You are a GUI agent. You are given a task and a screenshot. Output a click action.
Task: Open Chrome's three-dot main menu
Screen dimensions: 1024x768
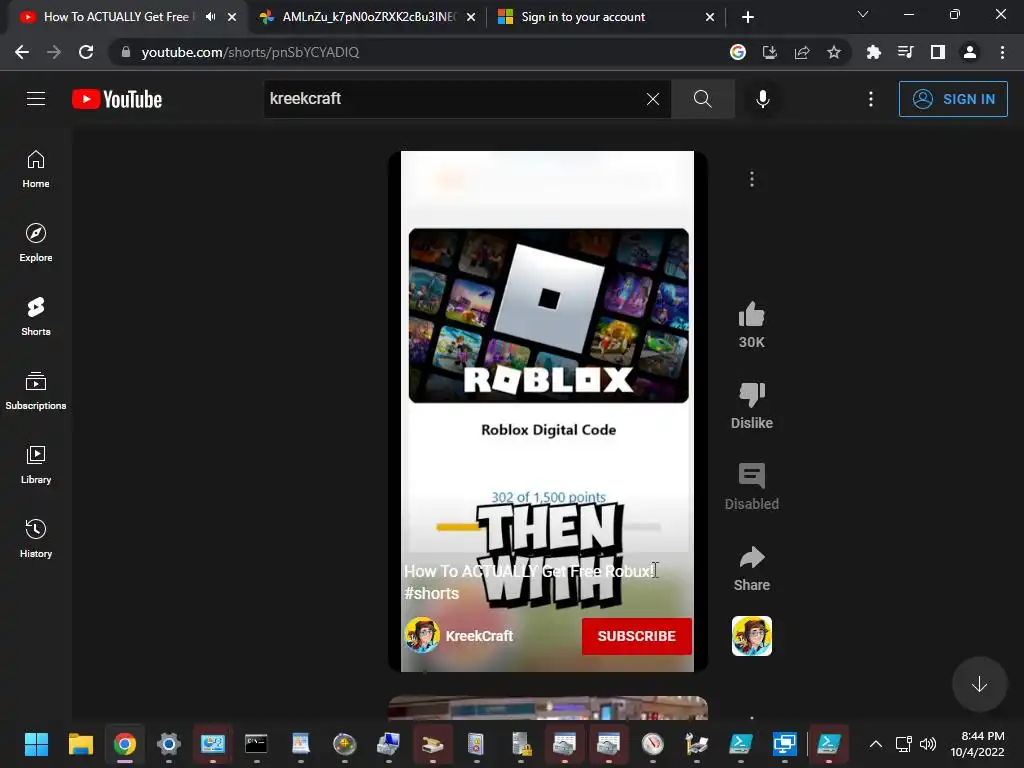[x=1002, y=52]
